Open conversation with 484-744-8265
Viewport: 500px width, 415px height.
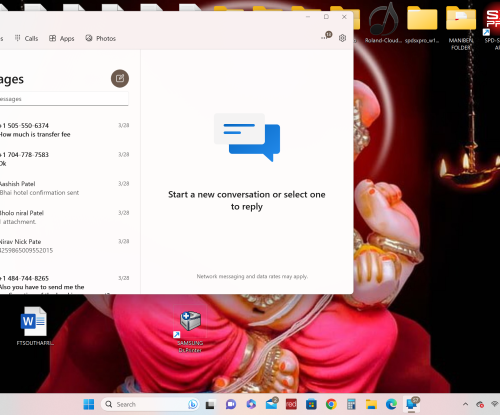pos(64,283)
